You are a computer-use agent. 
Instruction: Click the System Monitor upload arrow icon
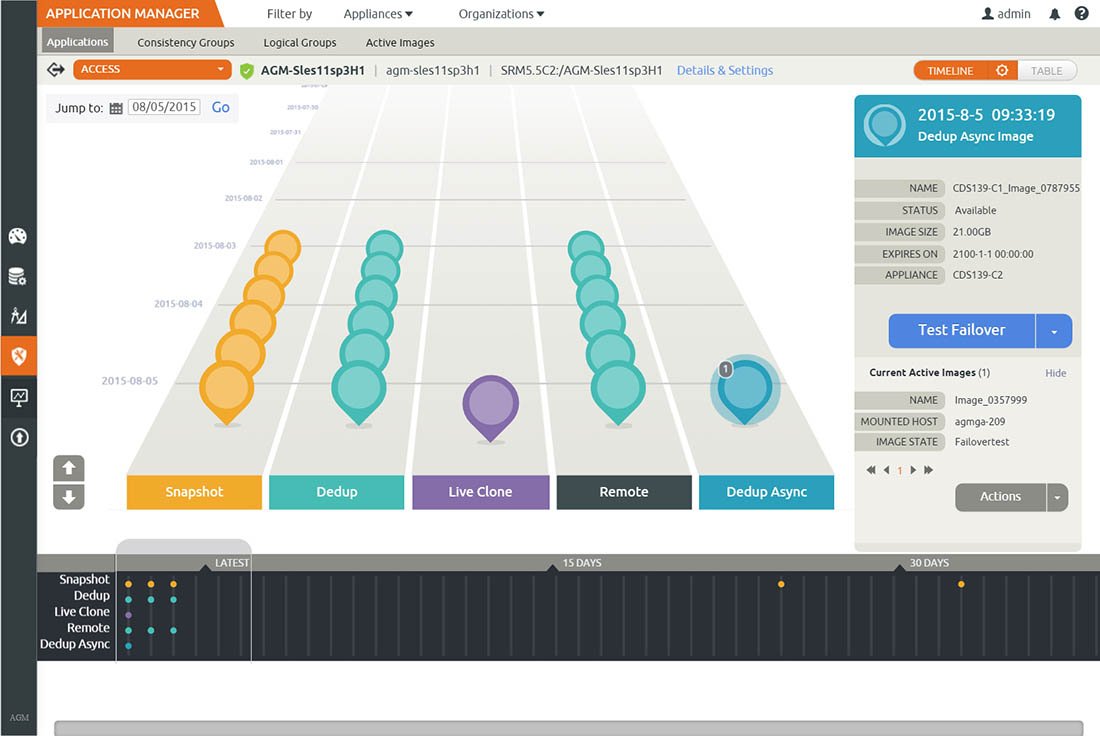click(20, 437)
